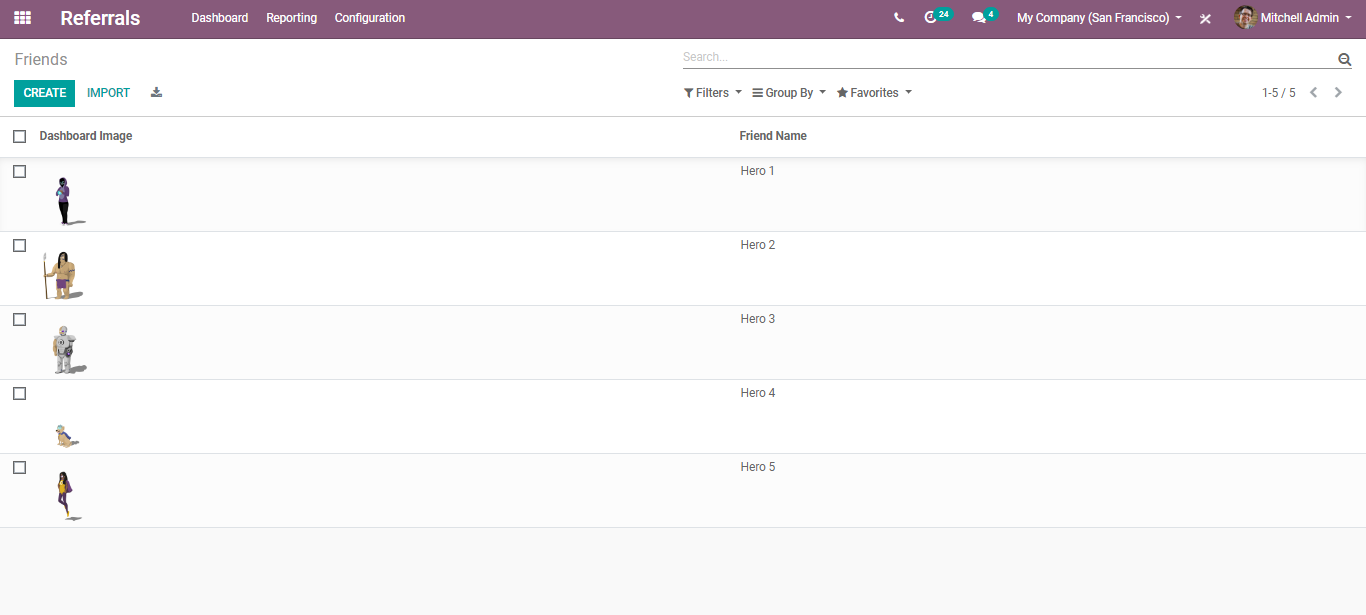The width and height of the screenshot is (1366, 615).
Task: Select the Hero 3 row checkbox
Action: [x=19, y=319]
